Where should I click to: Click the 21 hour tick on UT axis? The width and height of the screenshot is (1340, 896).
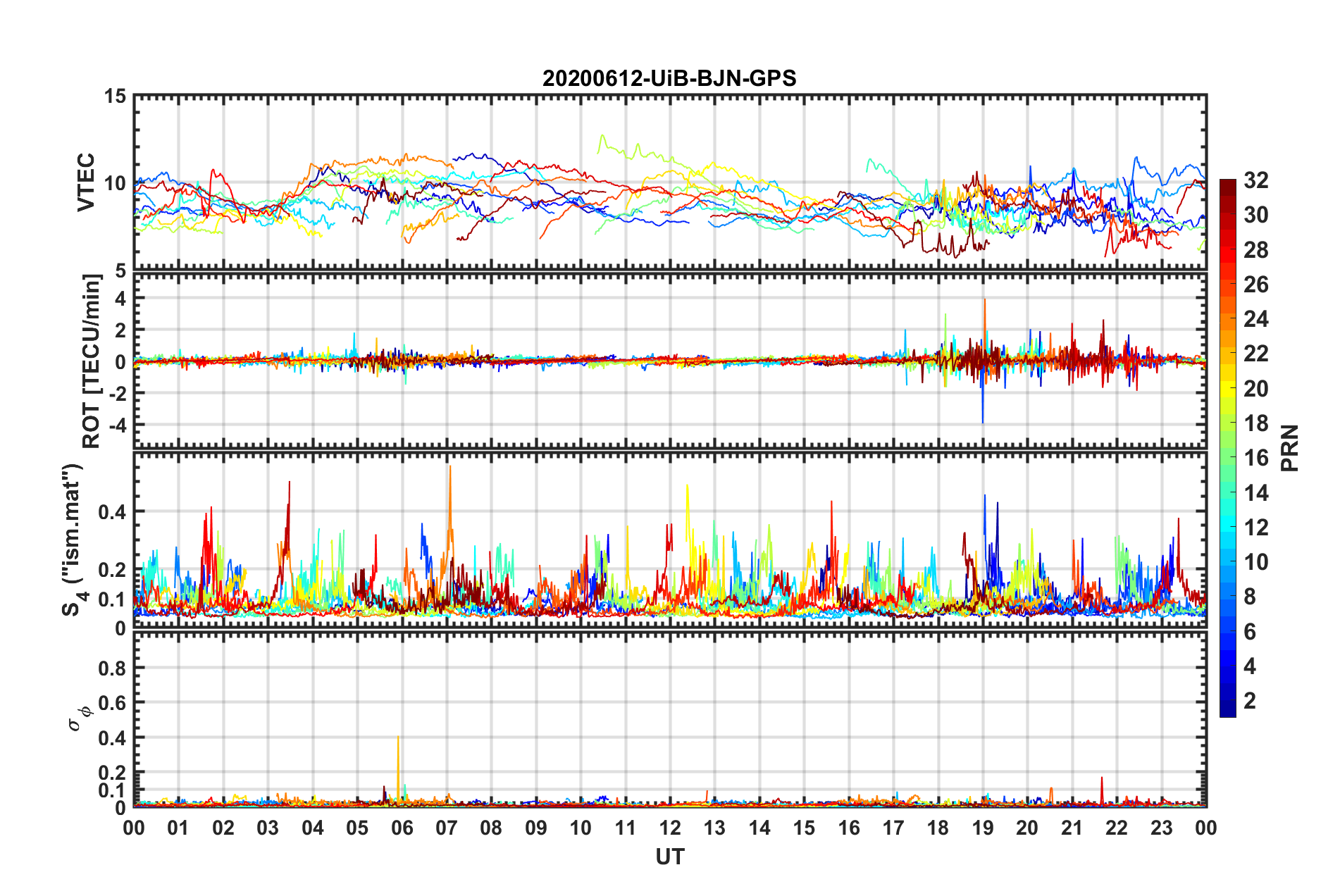[x=1072, y=828]
